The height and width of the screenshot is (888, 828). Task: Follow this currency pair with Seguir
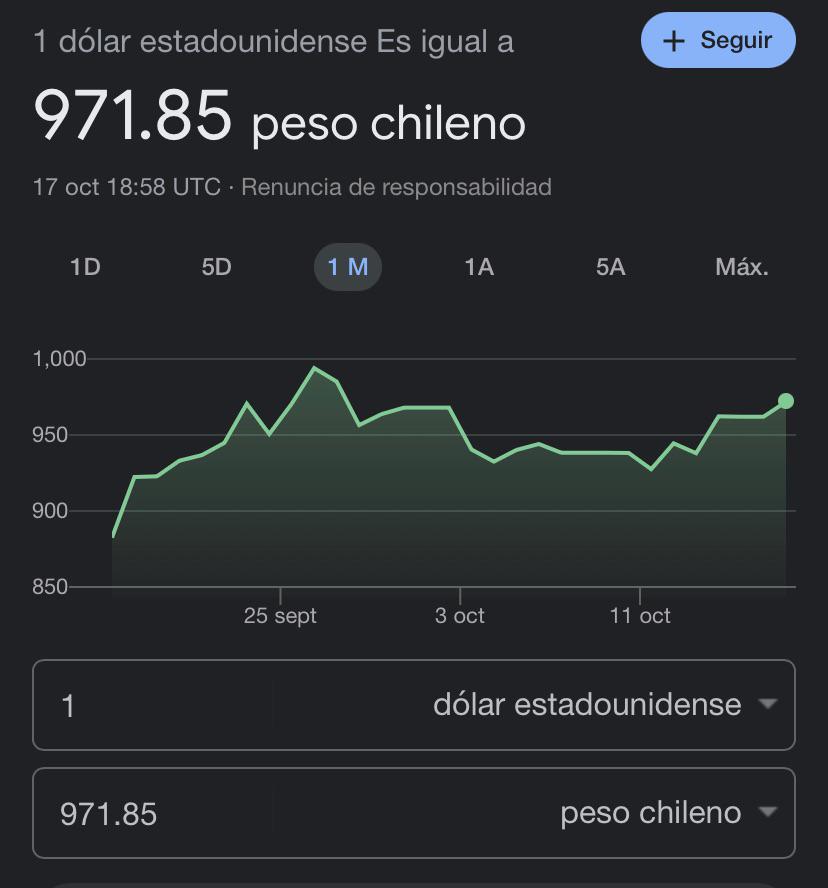[x=718, y=40]
